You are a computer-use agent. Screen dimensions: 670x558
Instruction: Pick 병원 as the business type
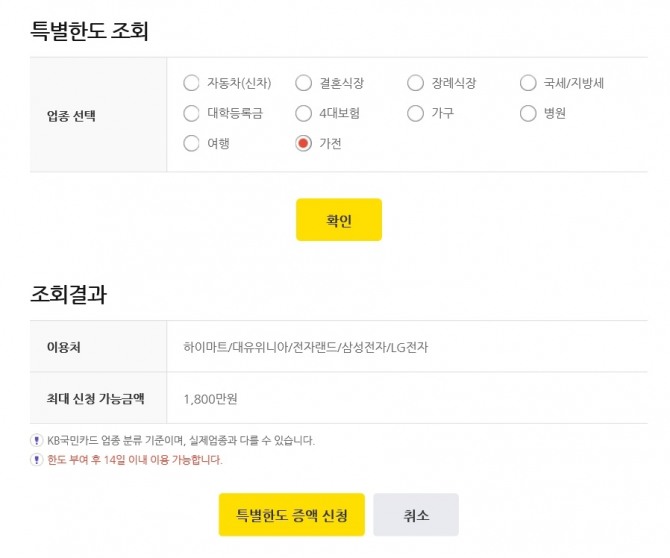pyautogui.click(x=529, y=113)
